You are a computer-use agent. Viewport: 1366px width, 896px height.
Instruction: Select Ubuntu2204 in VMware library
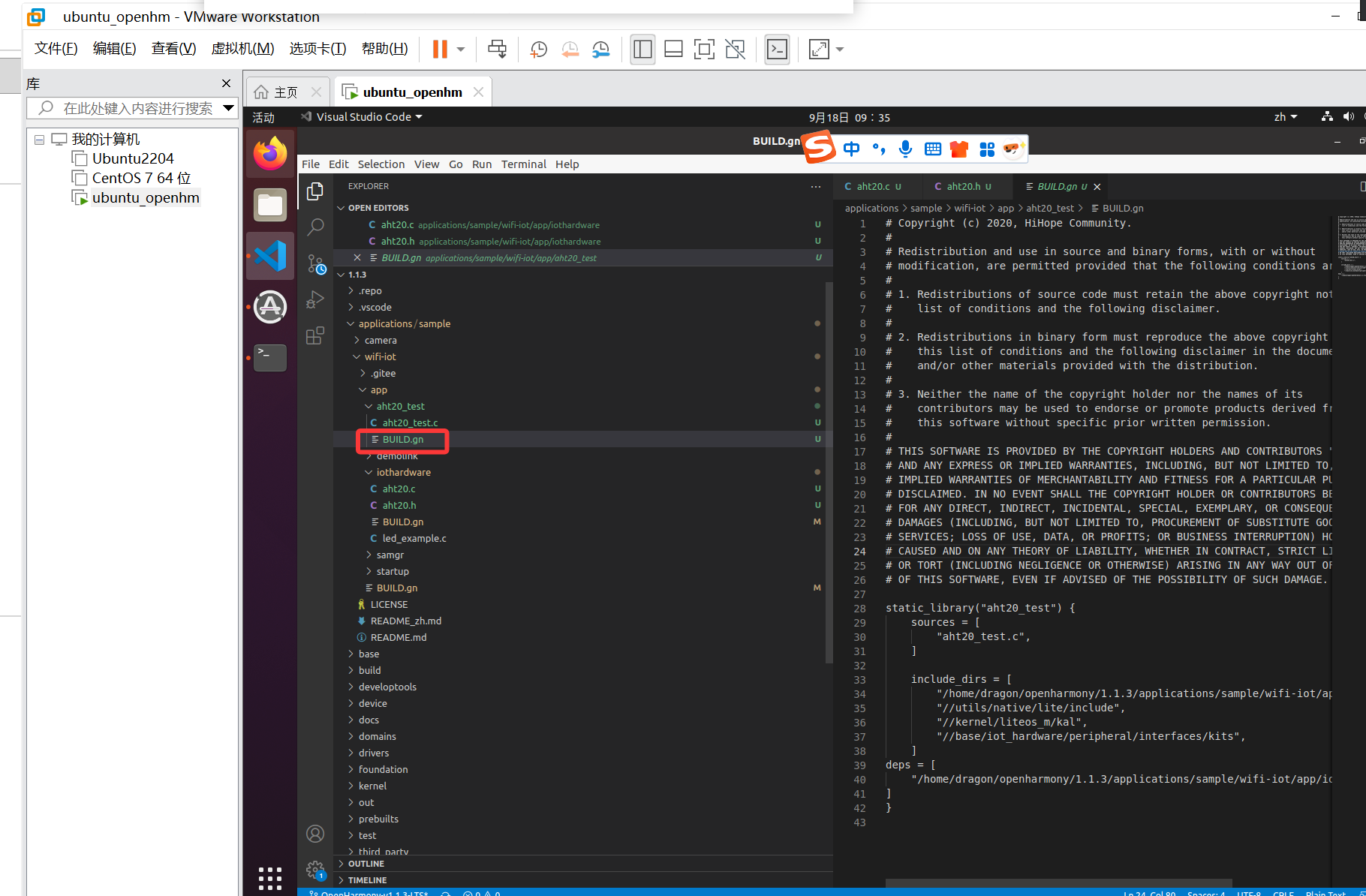point(133,158)
